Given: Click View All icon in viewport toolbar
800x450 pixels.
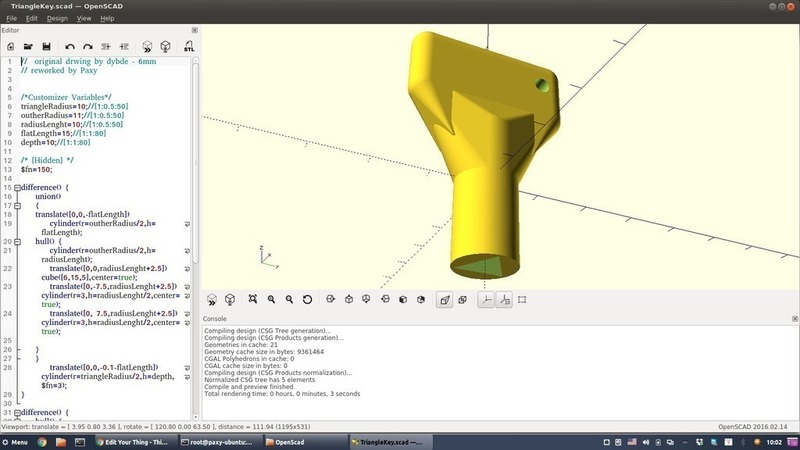Looking at the screenshot, I should 253,299.
